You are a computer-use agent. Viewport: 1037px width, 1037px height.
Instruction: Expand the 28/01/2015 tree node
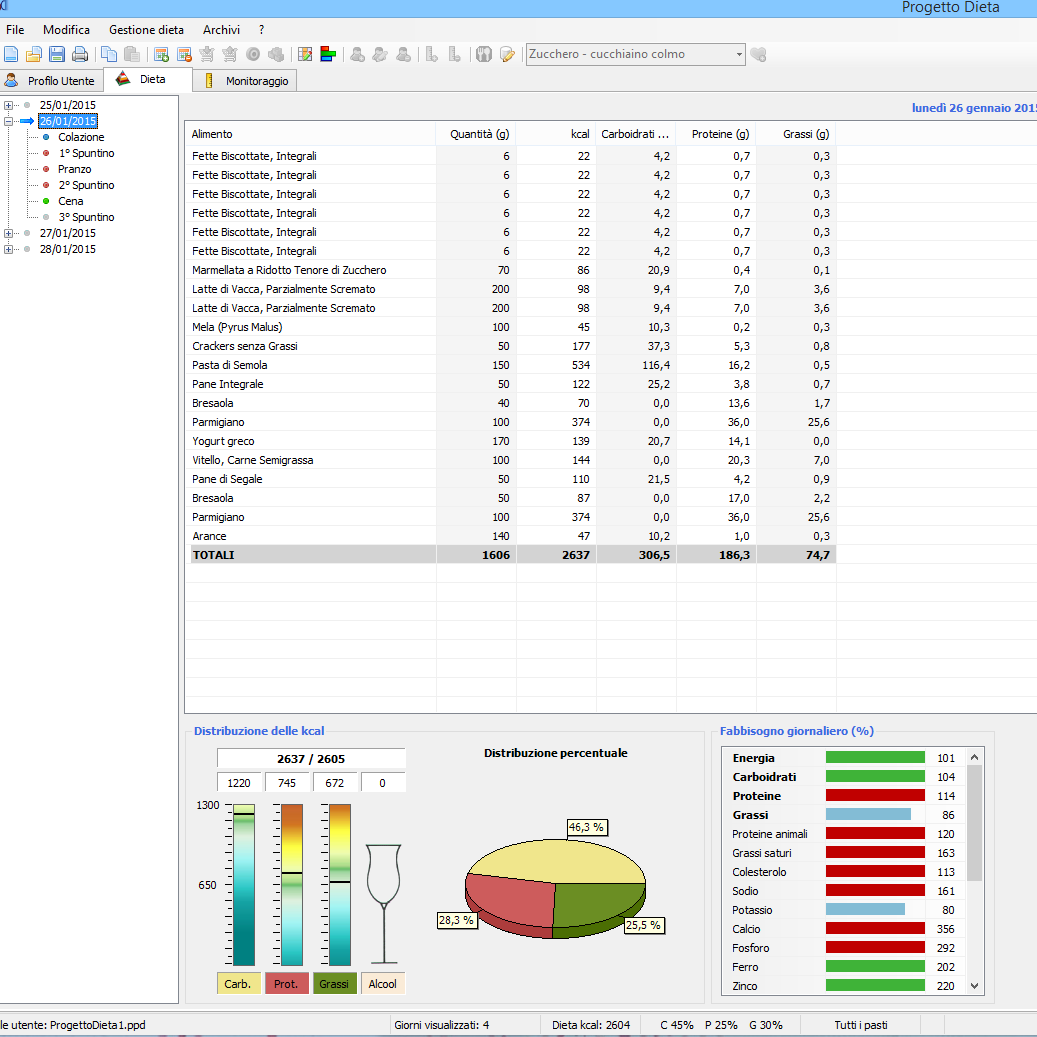coord(9,249)
